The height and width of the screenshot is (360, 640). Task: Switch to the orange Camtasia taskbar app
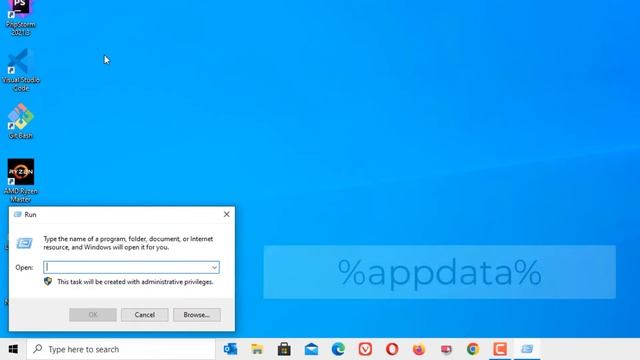pyautogui.click(x=500, y=349)
